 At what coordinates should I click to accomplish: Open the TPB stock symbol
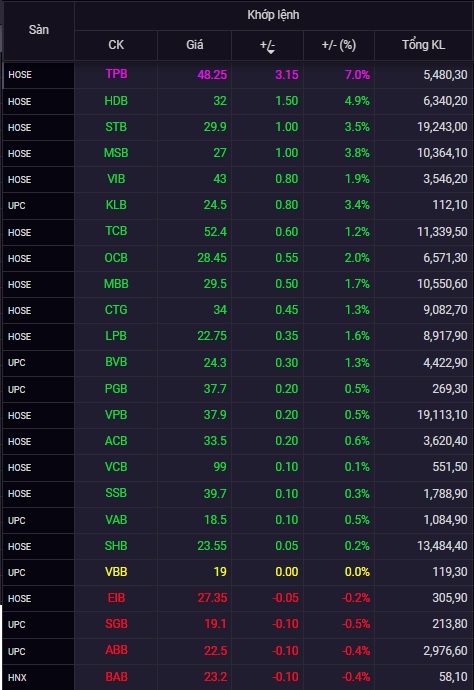click(x=116, y=74)
